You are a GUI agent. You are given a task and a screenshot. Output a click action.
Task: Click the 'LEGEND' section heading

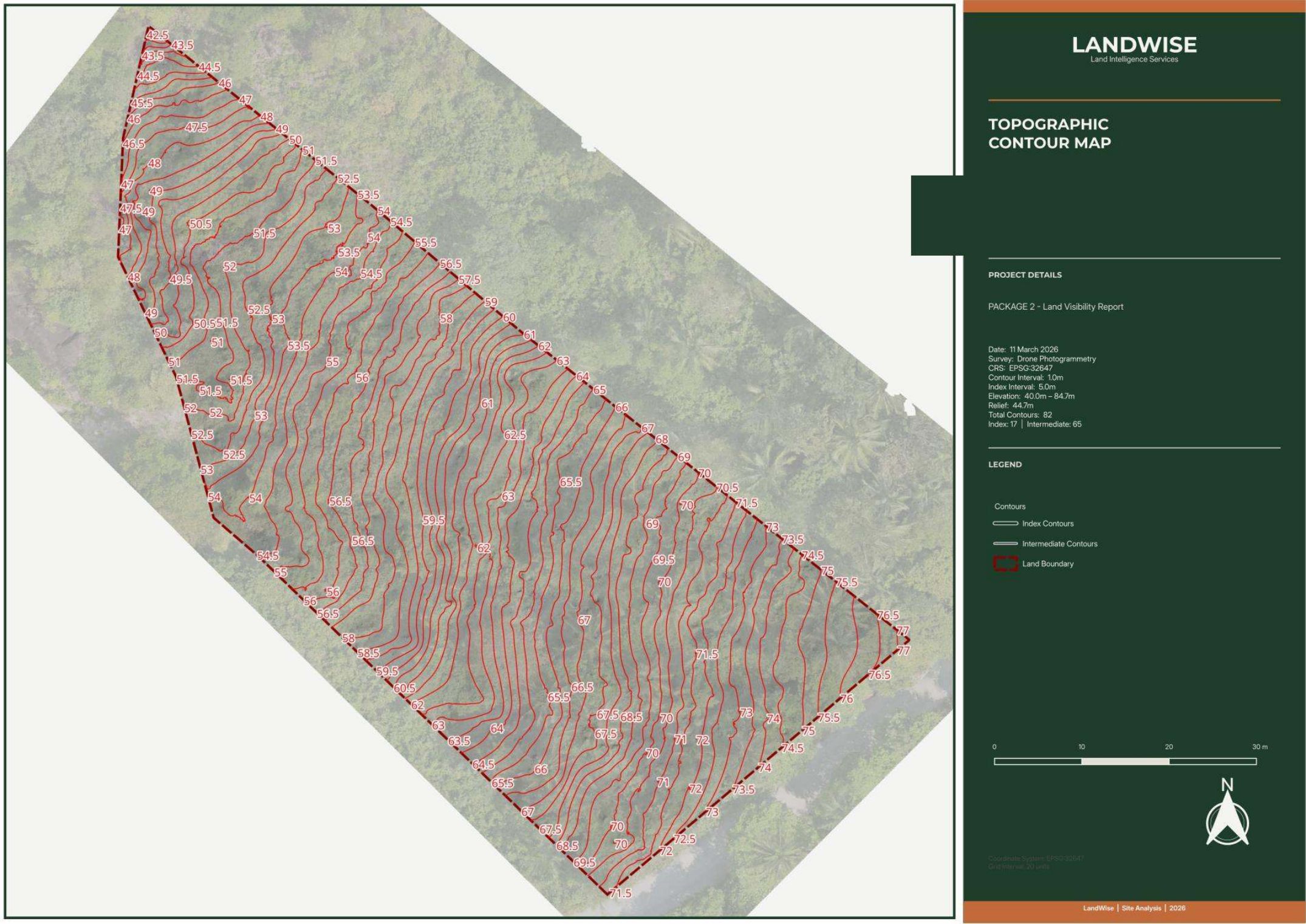(1005, 464)
